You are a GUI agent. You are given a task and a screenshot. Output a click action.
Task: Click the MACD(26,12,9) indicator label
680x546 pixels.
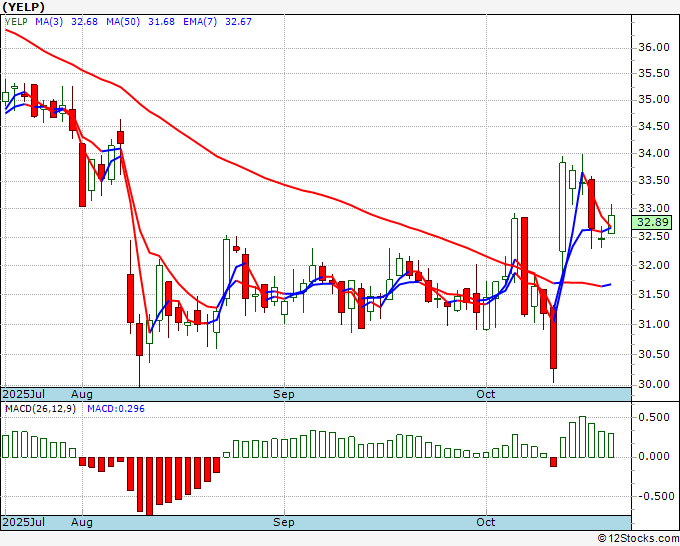coord(40,409)
